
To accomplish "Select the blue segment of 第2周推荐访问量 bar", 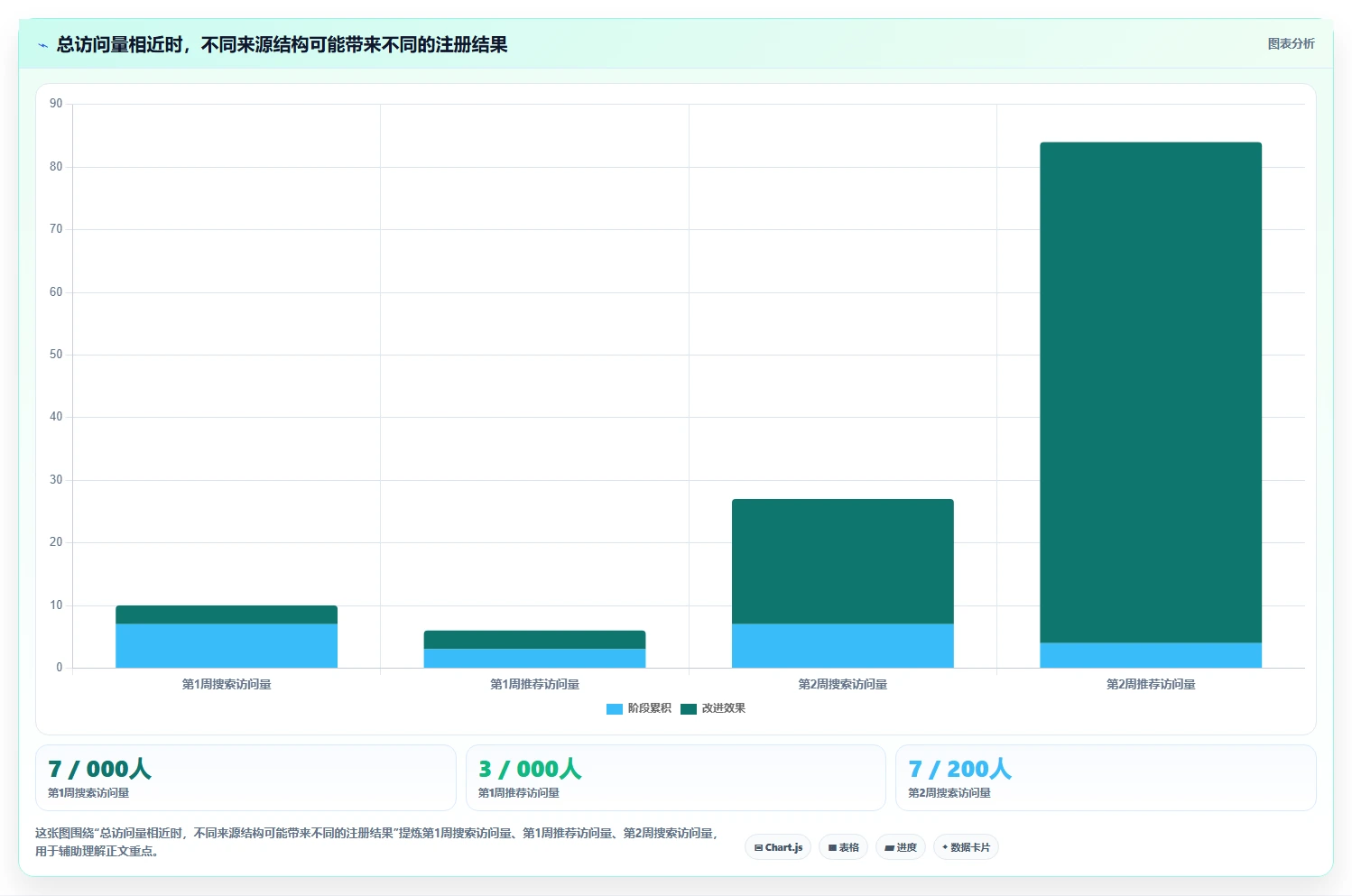I will pyautogui.click(x=1151, y=655).
